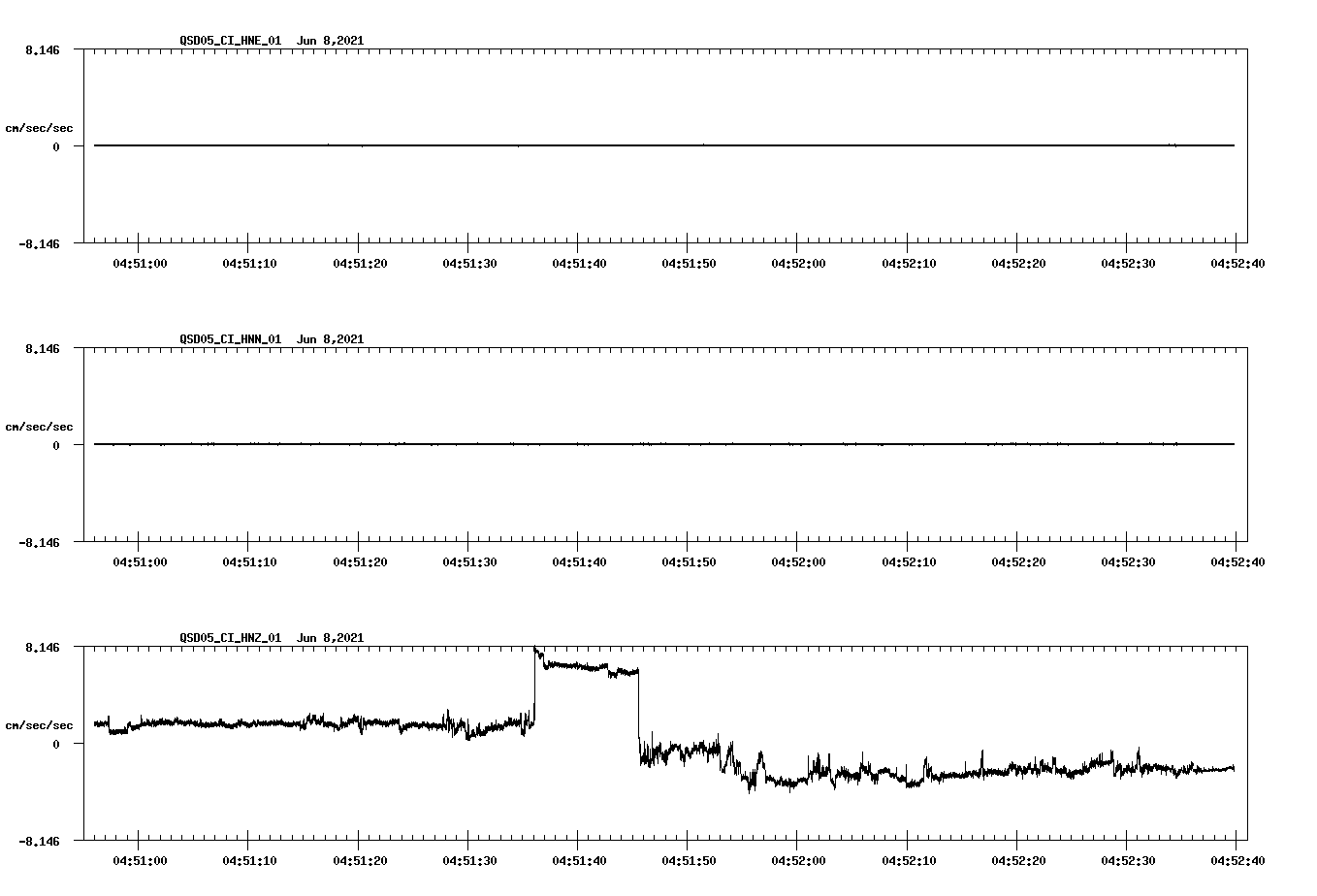Click the QSD05_CI_HNZ_01 channel title
Screen dimensions: 1317x896
(x=231, y=638)
